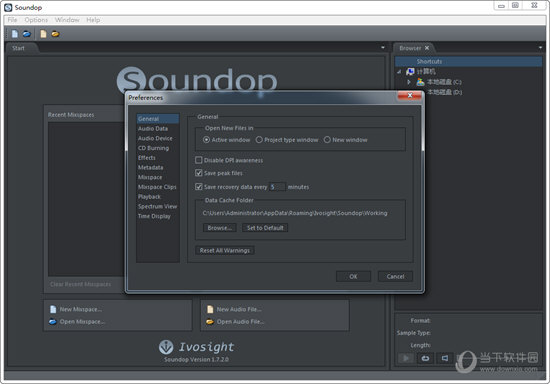This screenshot has width=550, height=384.
Task: Select the Browser tab
Action: pos(410,48)
